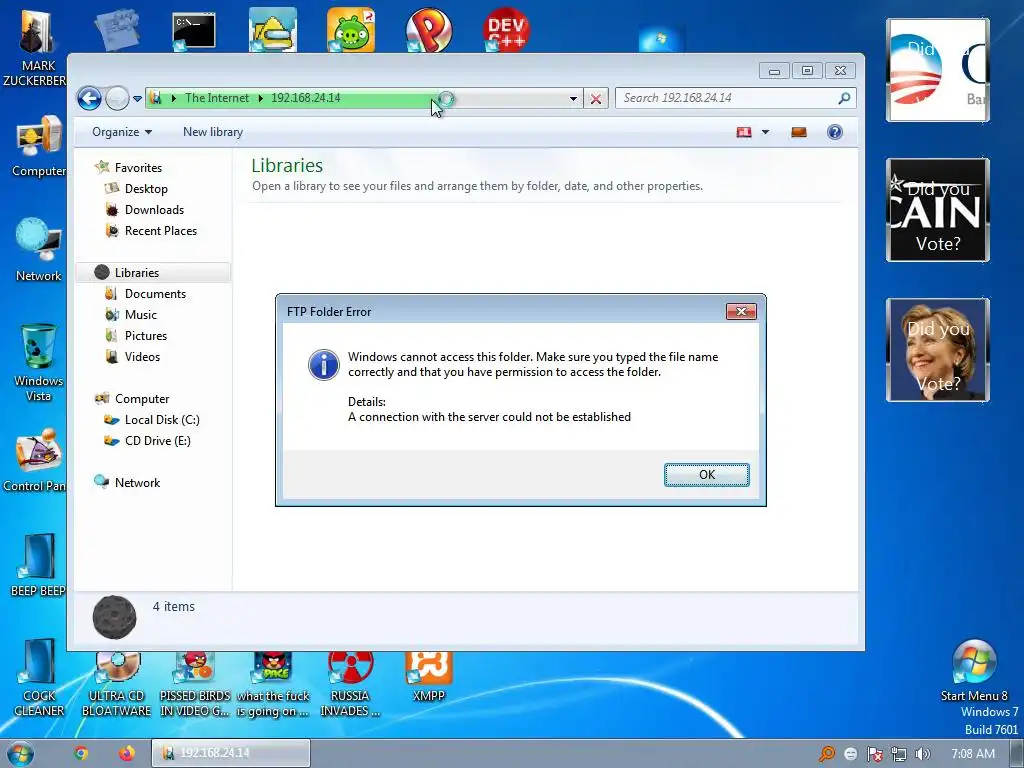This screenshot has width=1024, height=768.
Task: Click the network tray icon
Action: (x=899, y=754)
